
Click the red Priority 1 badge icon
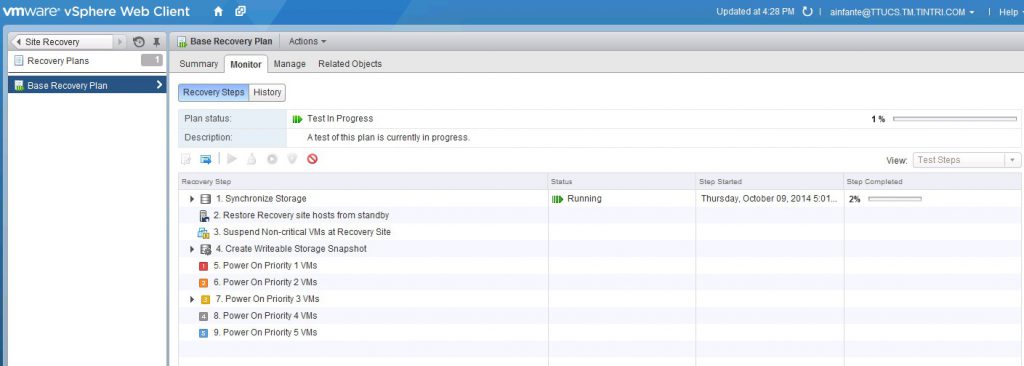pos(203,266)
